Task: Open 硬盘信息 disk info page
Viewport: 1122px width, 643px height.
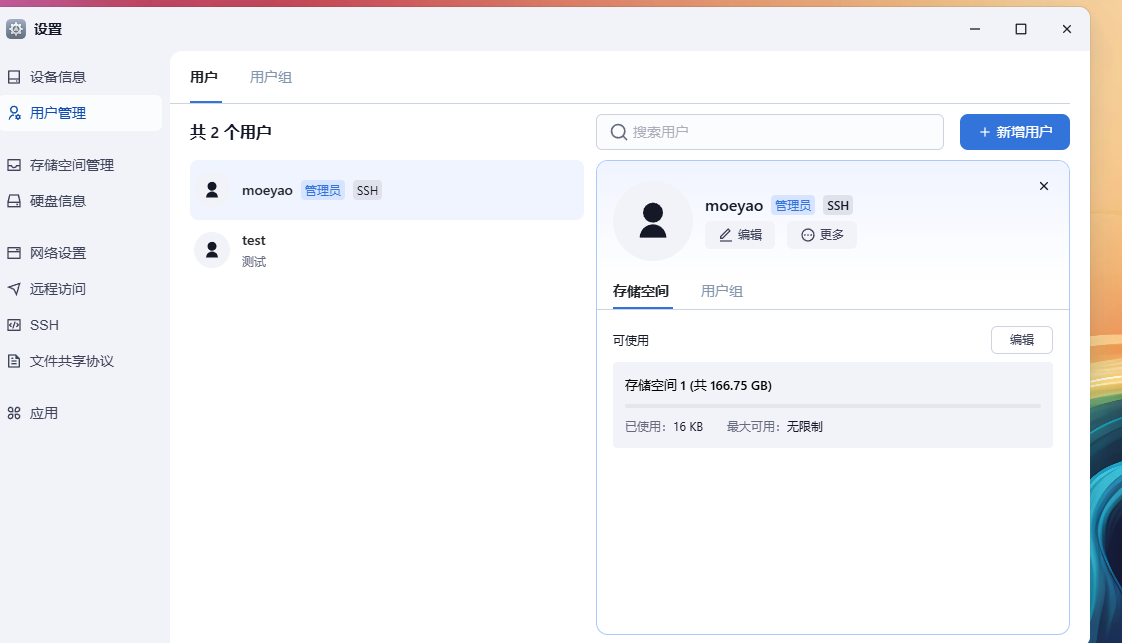Action: click(x=58, y=201)
